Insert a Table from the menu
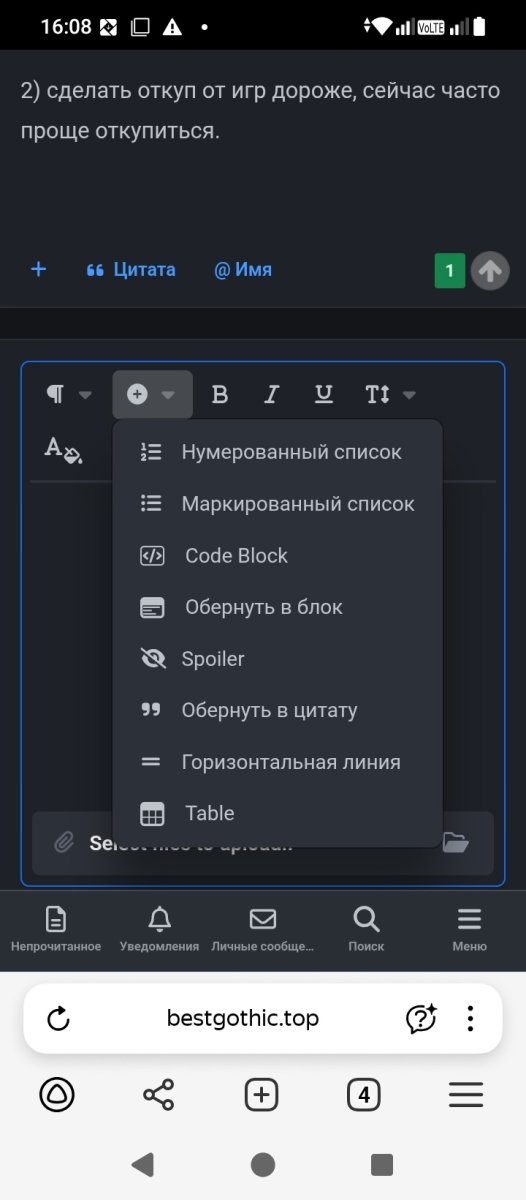The image size is (526, 1200). tap(278, 813)
